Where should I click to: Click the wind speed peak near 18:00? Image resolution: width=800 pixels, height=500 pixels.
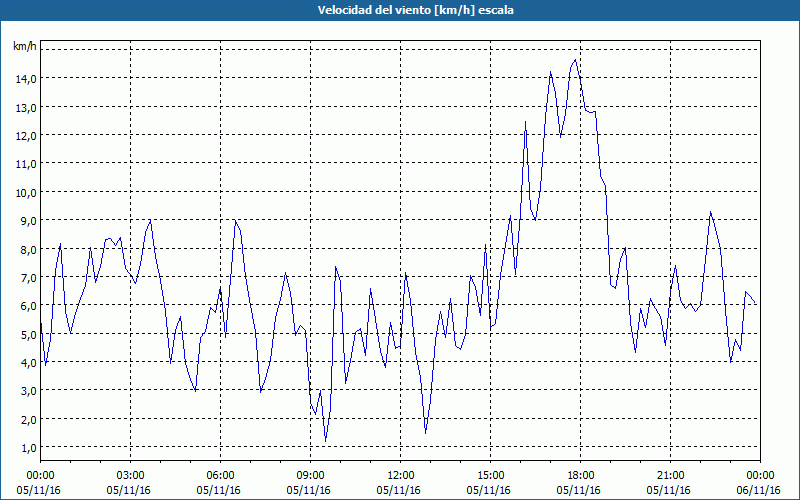(576, 60)
